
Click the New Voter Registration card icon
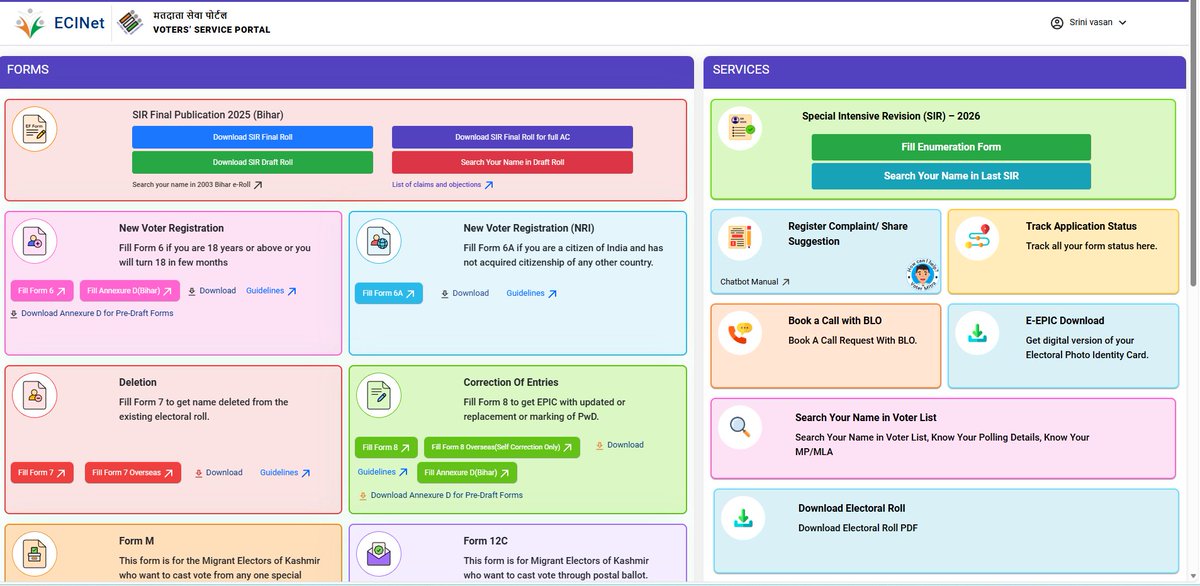pyautogui.click(x=34, y=241)
